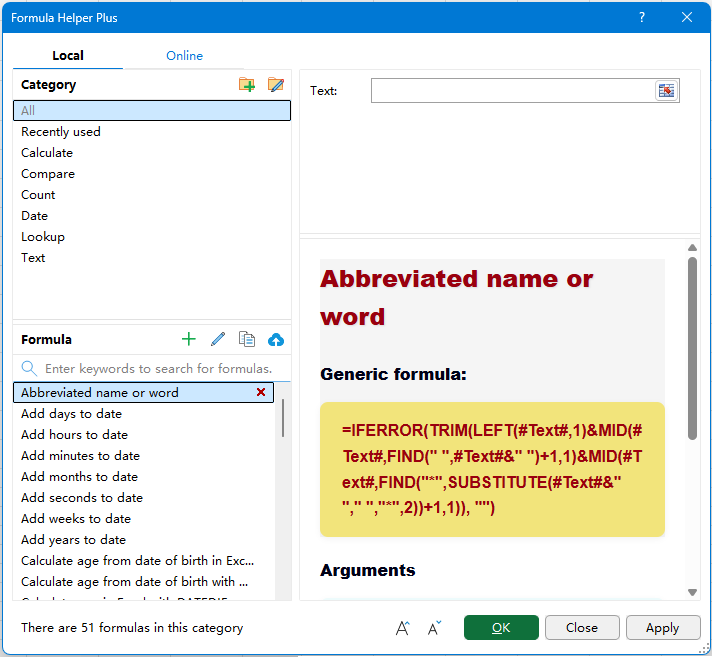
Task: Switch to the Online tab
Action: [x=185, y=56]
